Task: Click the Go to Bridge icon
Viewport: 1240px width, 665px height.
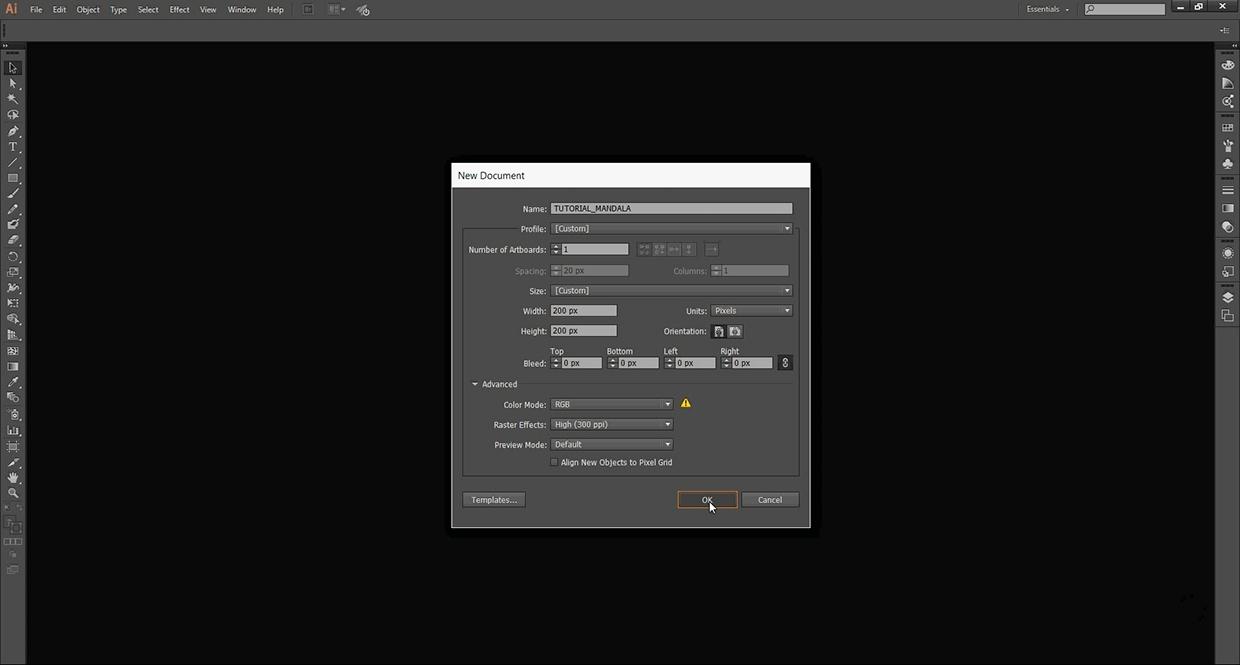Action: point(308,10)
